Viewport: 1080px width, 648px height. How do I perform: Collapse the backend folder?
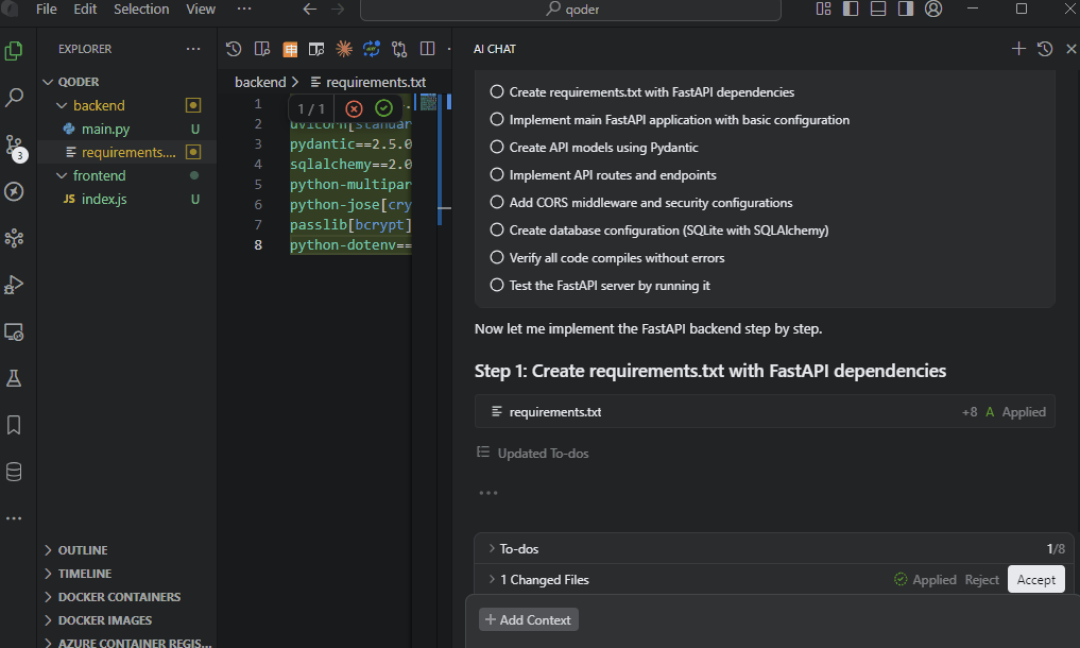61,105
